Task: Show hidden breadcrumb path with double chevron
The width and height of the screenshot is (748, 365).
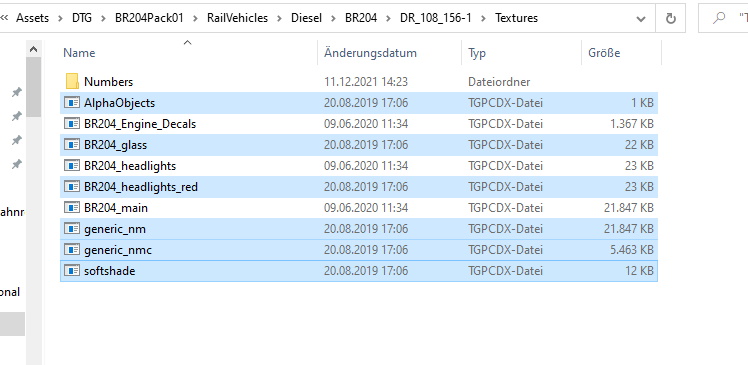Action: pyautogui.click(x=5, y=18)
